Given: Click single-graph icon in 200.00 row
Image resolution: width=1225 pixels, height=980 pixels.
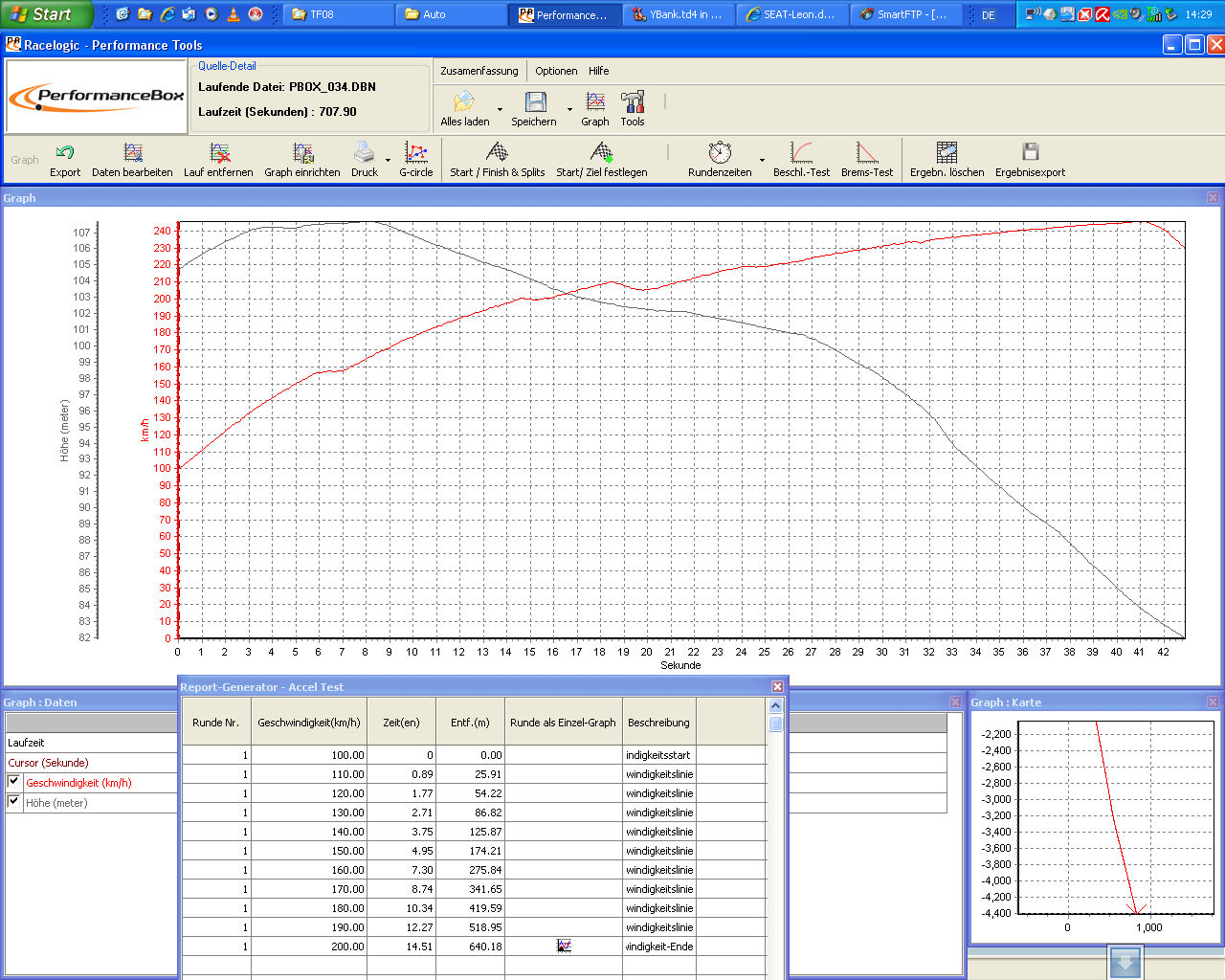Looking at the screenshot, I should pos(564,946).
